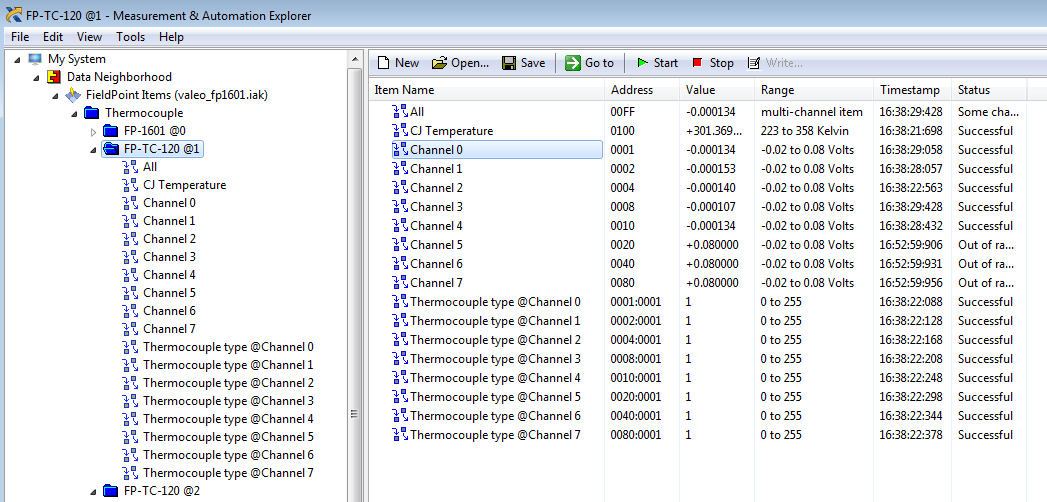This screenshot has width=1047, height=502.
Task: Click the tree pane scroll up arrow
Action: (355, 60)
